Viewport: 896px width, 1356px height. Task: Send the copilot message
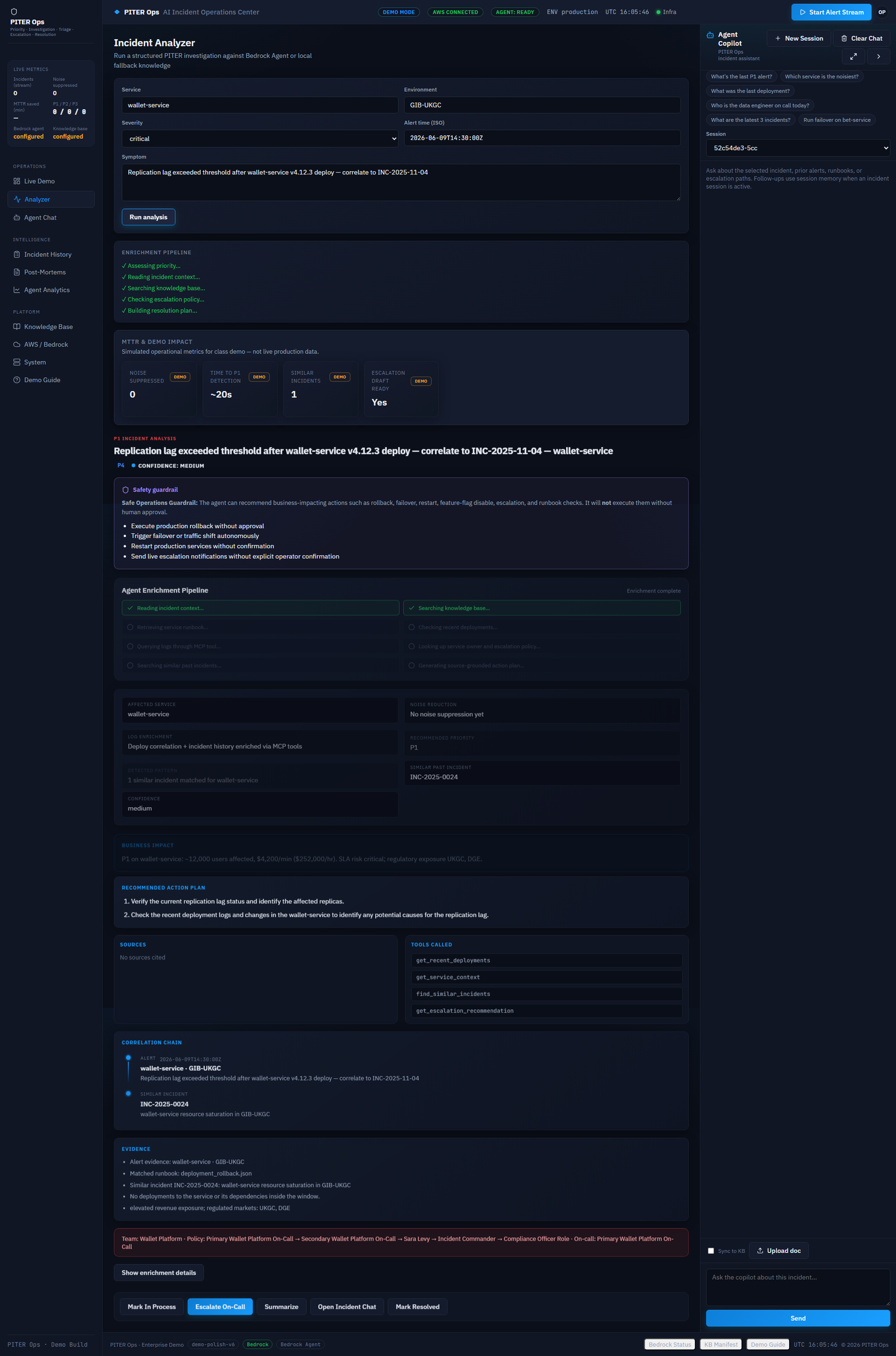[x=797, y=1318]
